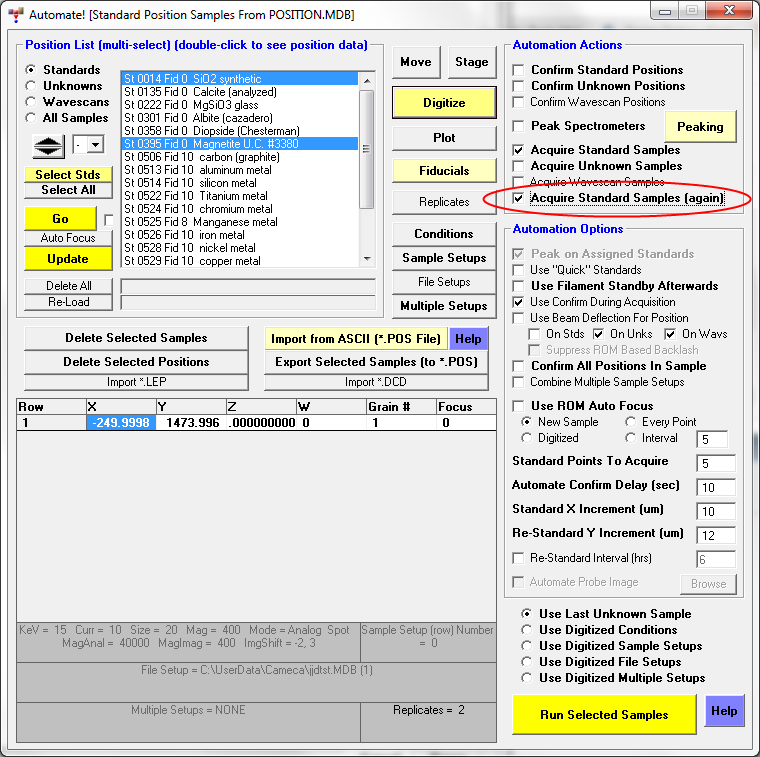Click the Fiducials button
The width and height of the screenshot is (760, 757).
[444, 171]
